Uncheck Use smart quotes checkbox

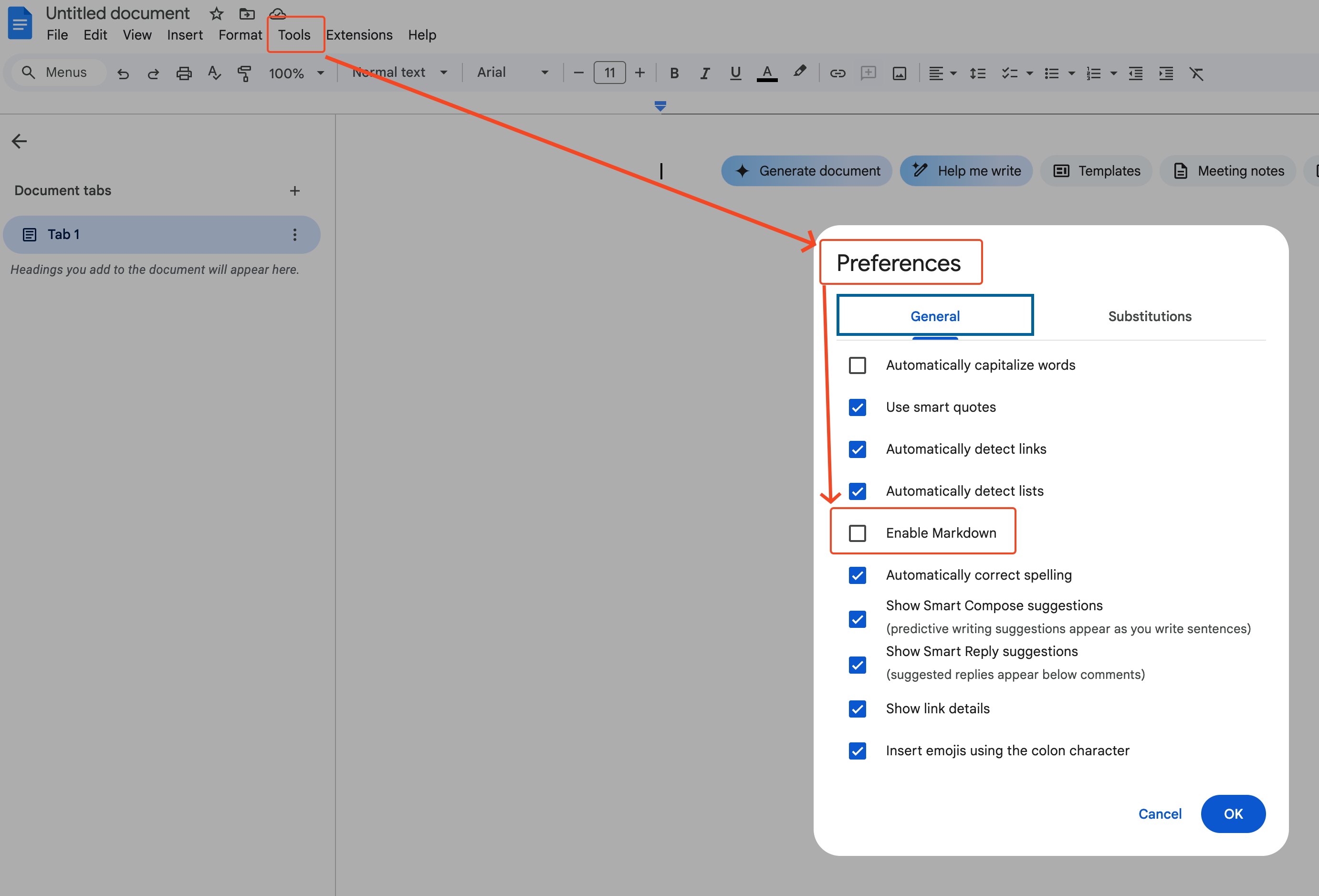[x=857, y=407]
